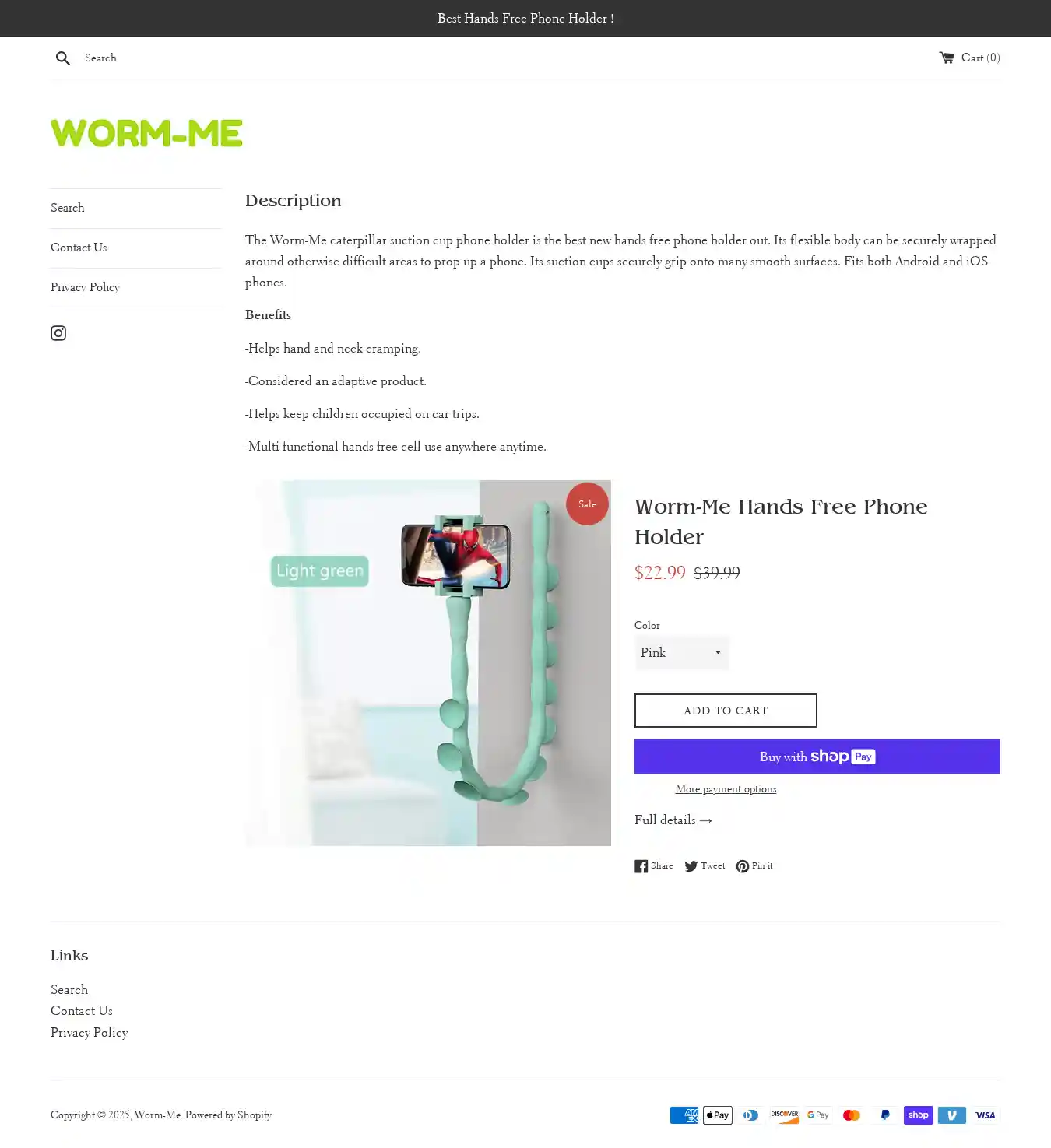Visit the Instagram profile icon
This screenshot has height=1148, width=1051.
pos(58,333)
